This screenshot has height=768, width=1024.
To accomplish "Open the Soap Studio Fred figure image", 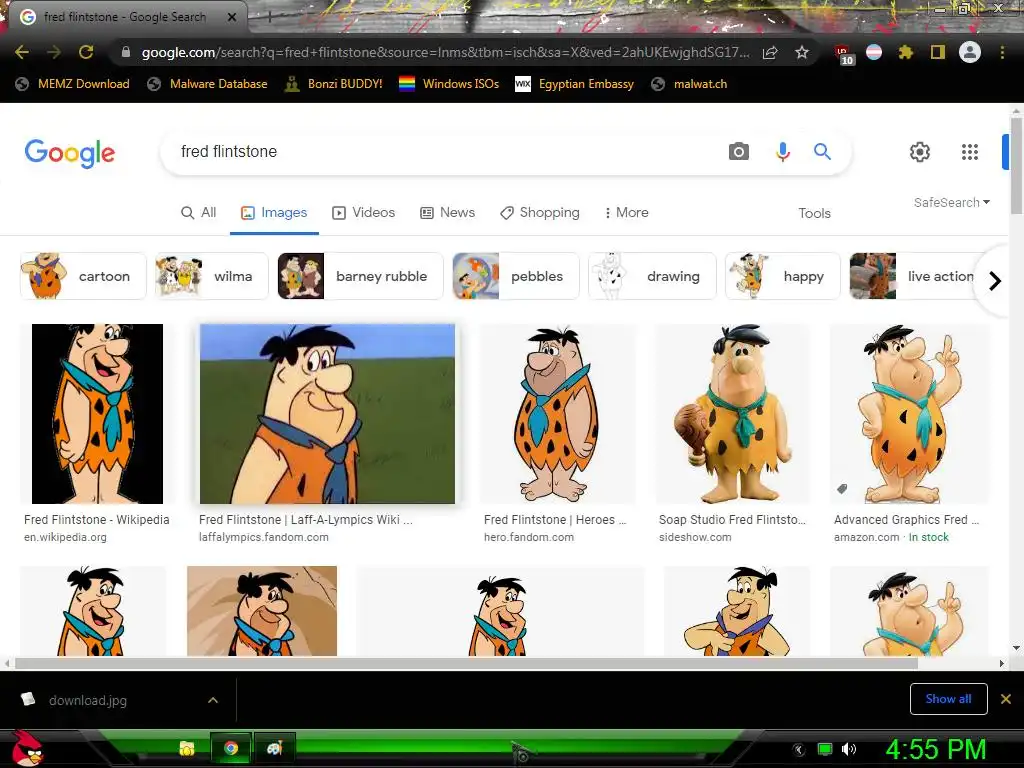I will (x=734, y=413).
